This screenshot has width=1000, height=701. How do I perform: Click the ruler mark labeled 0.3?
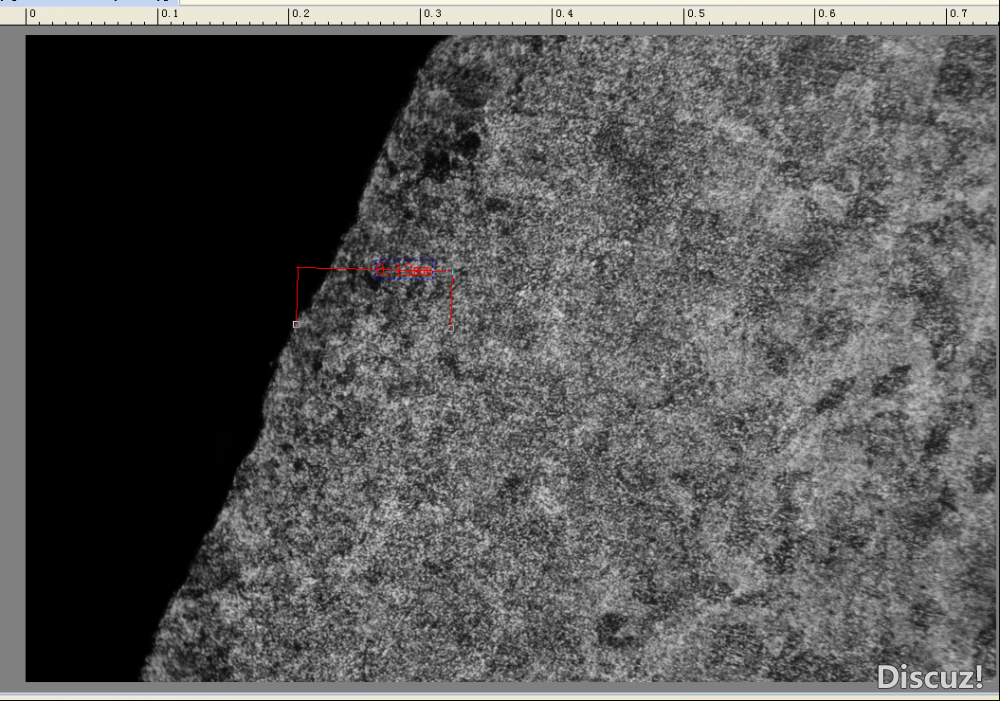pyautogui.click(x=432, y=13)
